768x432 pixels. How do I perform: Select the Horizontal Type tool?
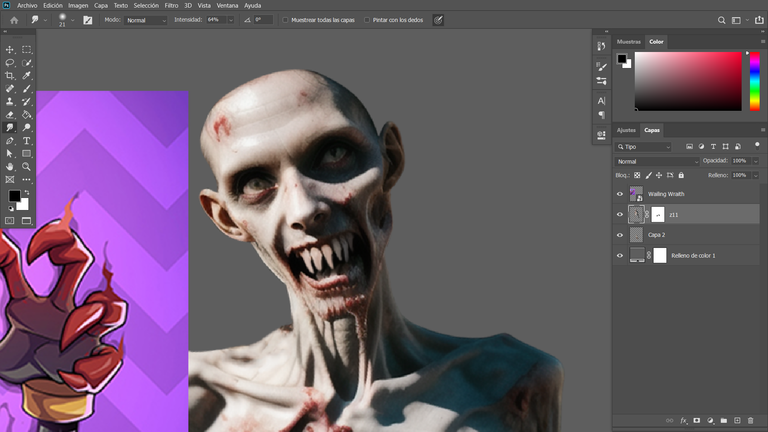coord(26,141)
